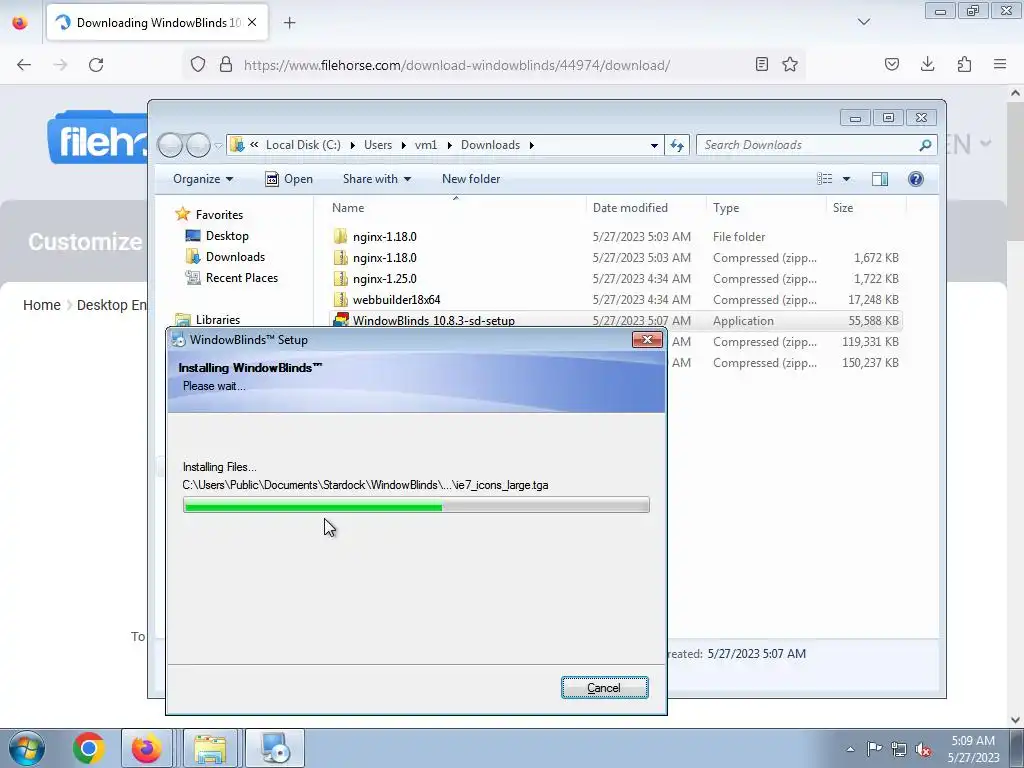The width and height of the screenshot is (1024, 768).
Task: Open the Explorer help question icon
Action: 916,179
